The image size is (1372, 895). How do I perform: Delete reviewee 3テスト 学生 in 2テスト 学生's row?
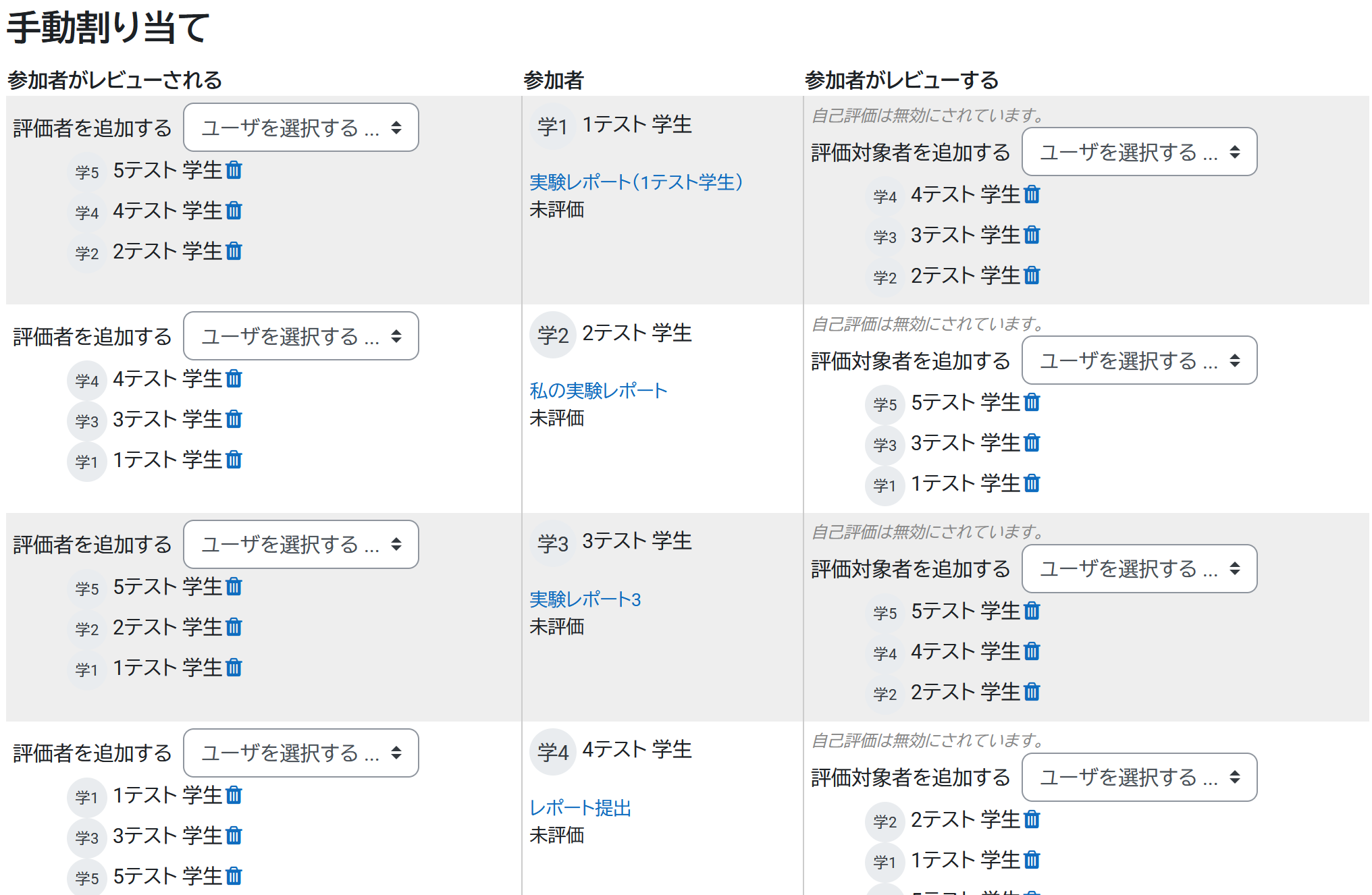pyautogui.click(x=1032, y=443)
